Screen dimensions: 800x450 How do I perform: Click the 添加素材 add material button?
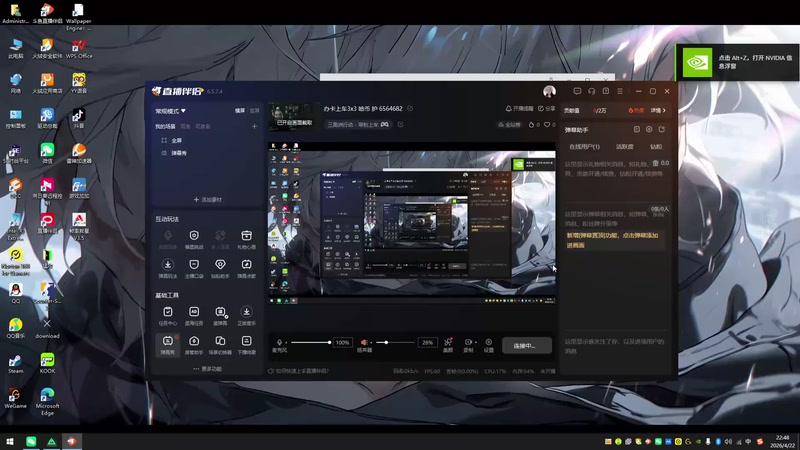tap(208, 199)
